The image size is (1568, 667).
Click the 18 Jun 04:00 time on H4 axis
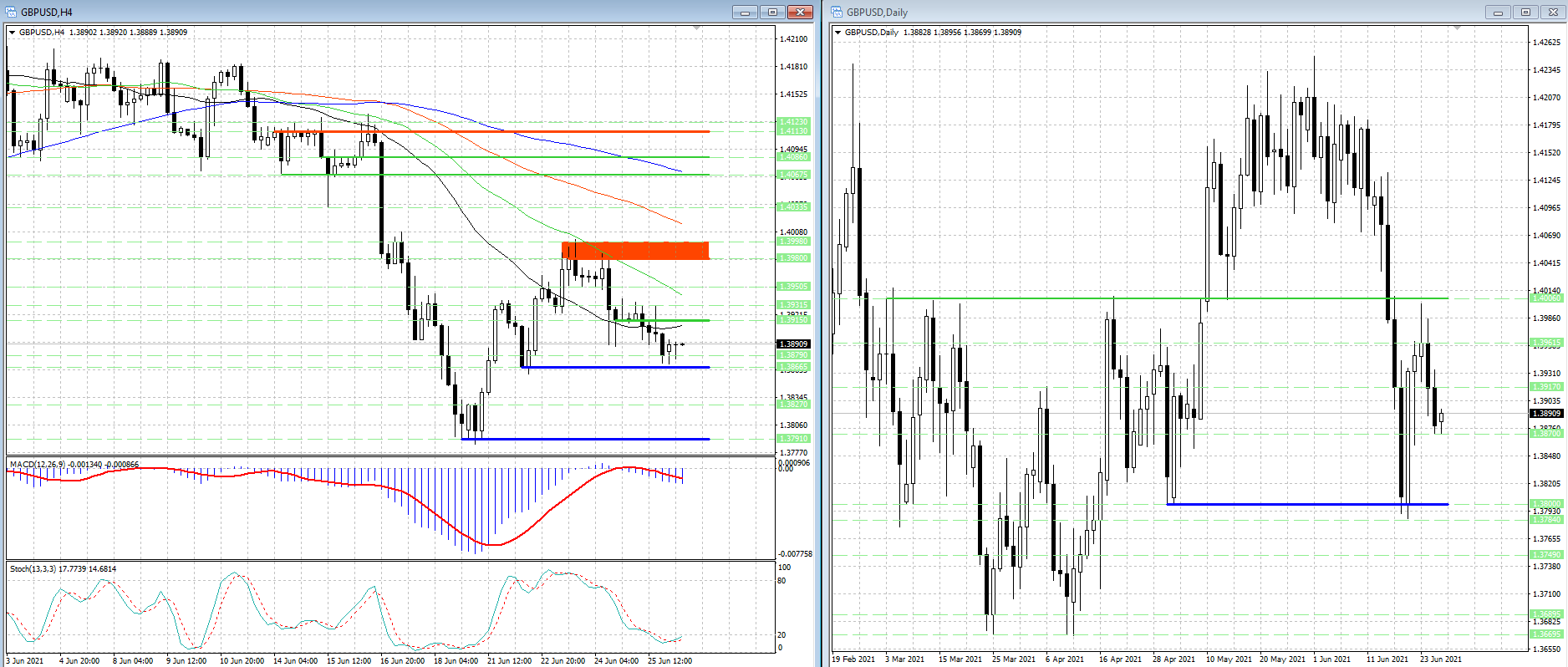point(456,661)
